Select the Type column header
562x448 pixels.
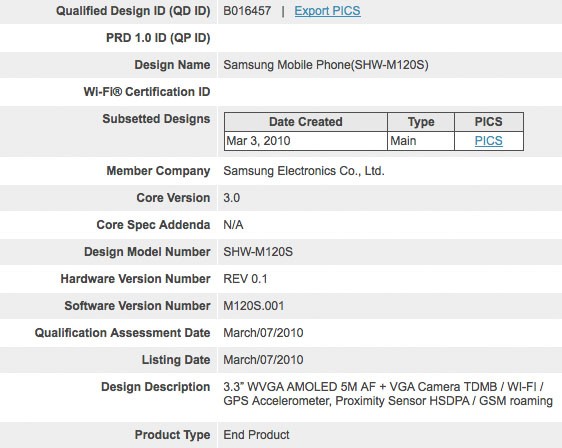point(421,122)
